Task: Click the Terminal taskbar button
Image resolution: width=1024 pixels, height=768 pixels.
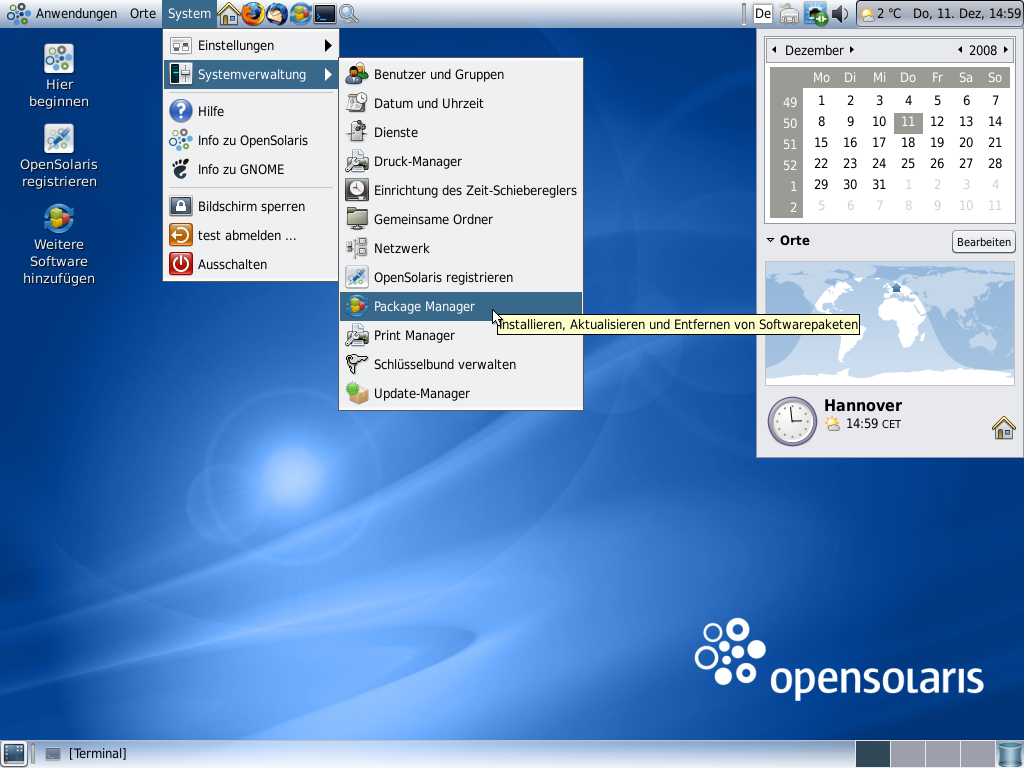Action: click(x=86, y=754)
